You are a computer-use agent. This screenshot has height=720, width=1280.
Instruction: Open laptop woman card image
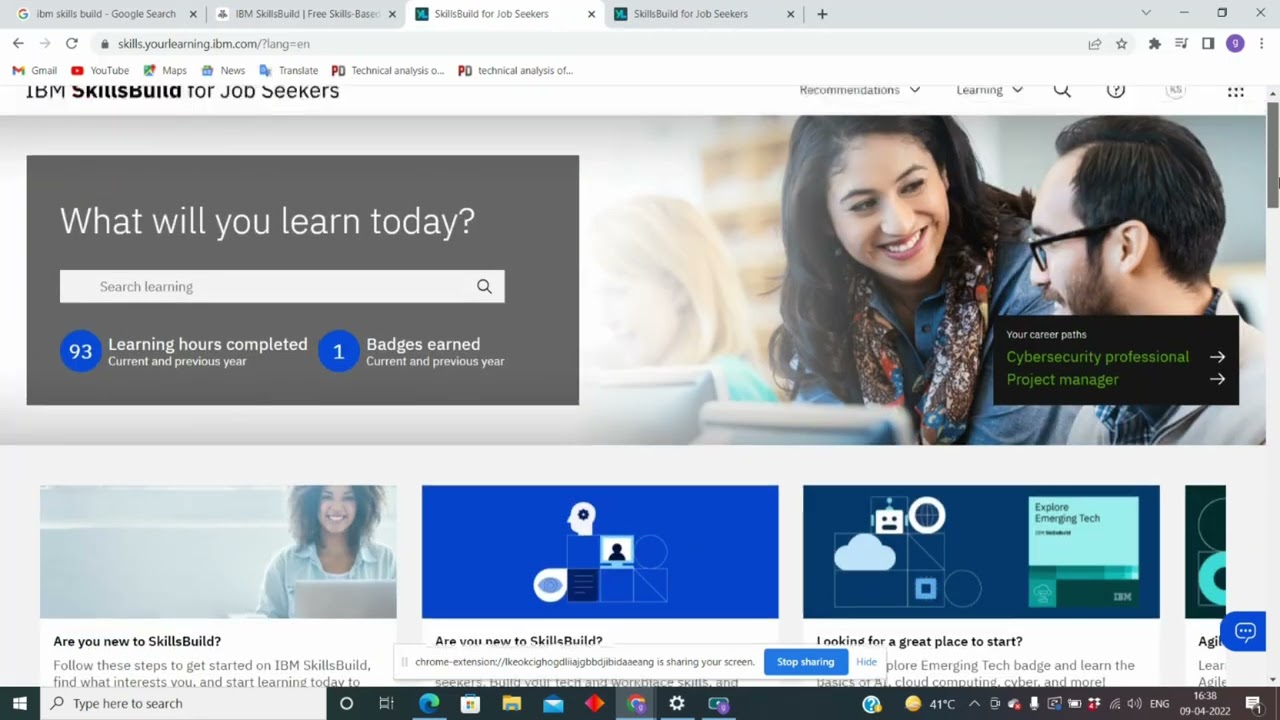tap(218, 552)
